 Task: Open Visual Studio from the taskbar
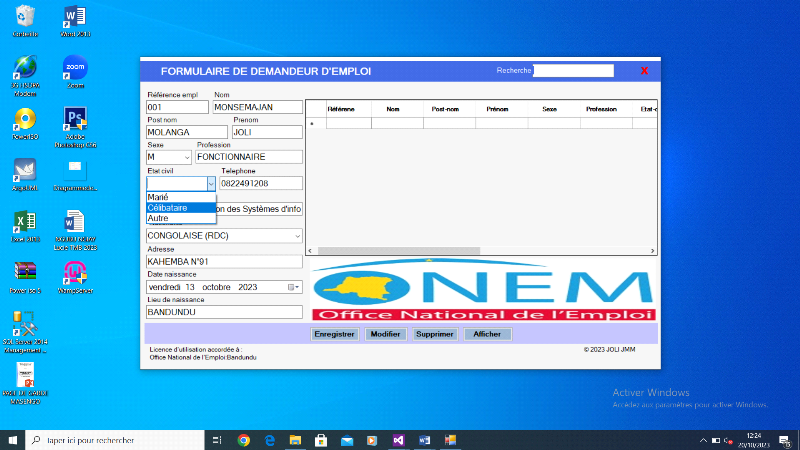point(397,440)
